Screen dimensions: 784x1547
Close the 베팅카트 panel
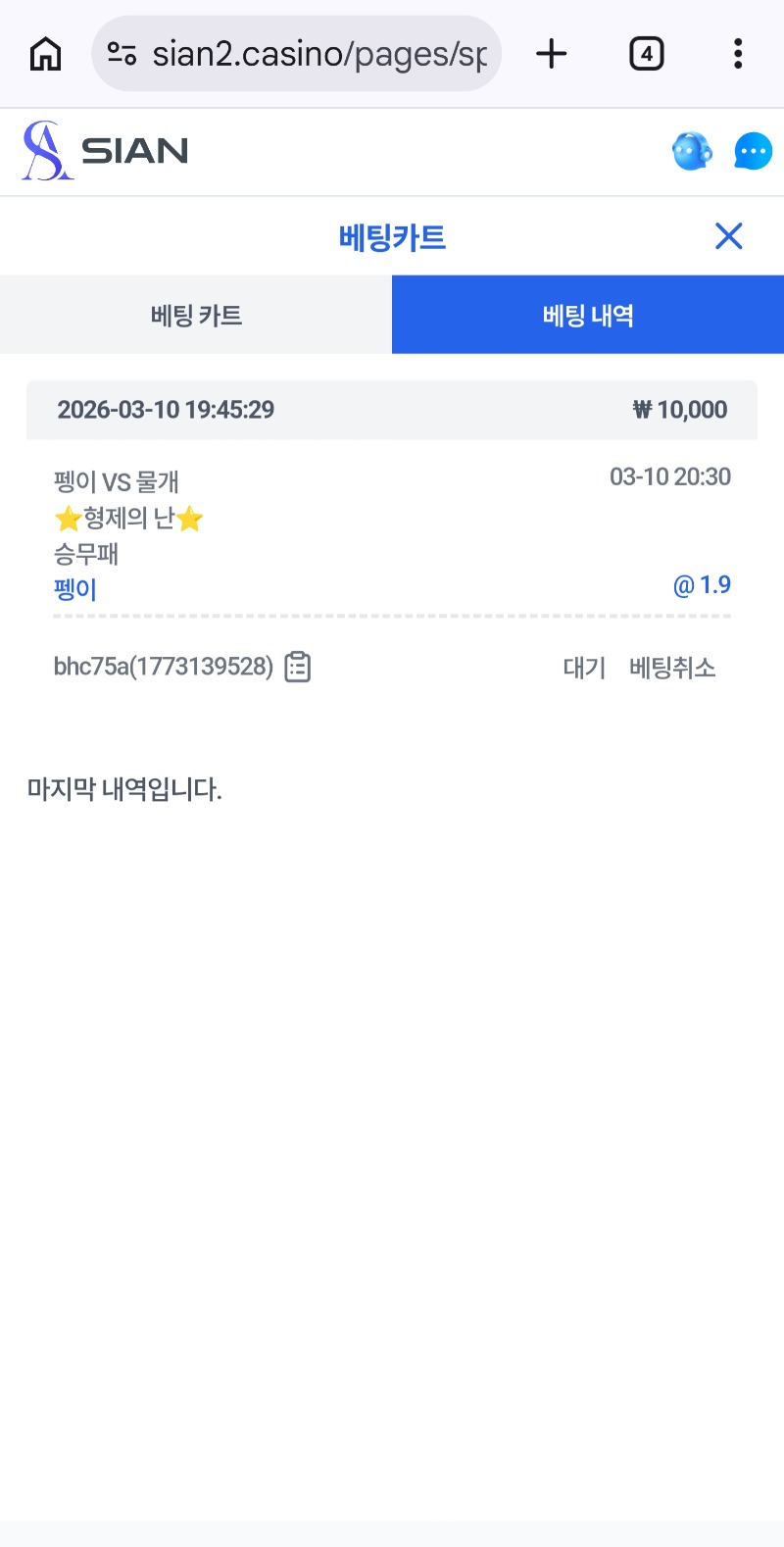point(728,236)
